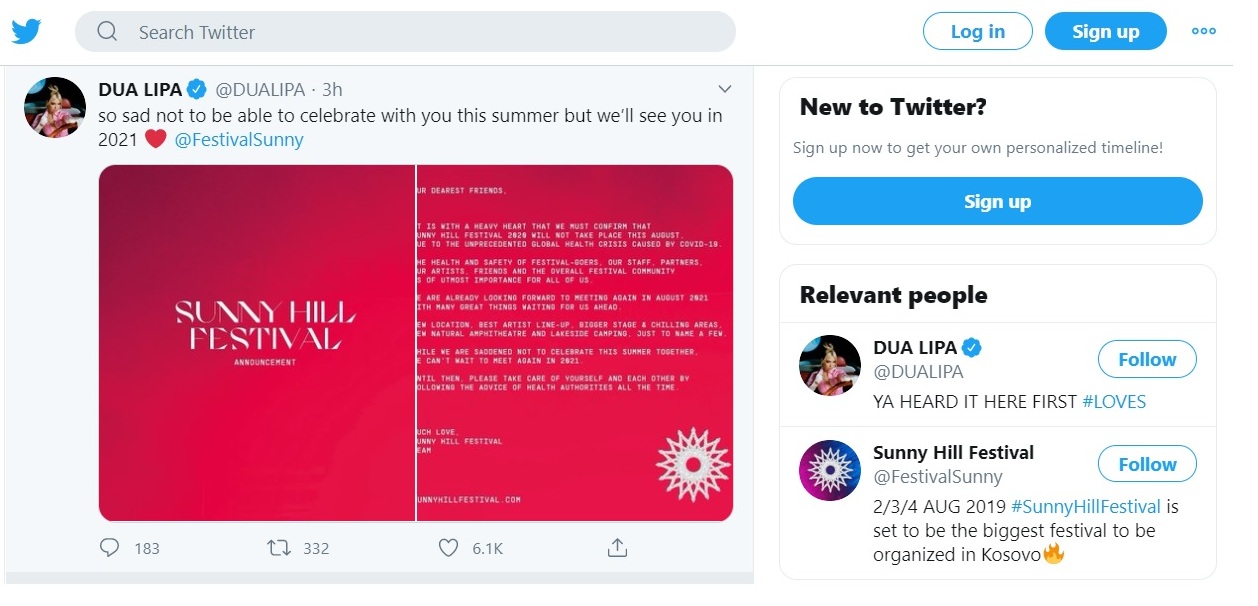Open Dua Lipa's avatar on the tweet
The height and width of the screenshot is (606, 1258).
coord(55,107)
